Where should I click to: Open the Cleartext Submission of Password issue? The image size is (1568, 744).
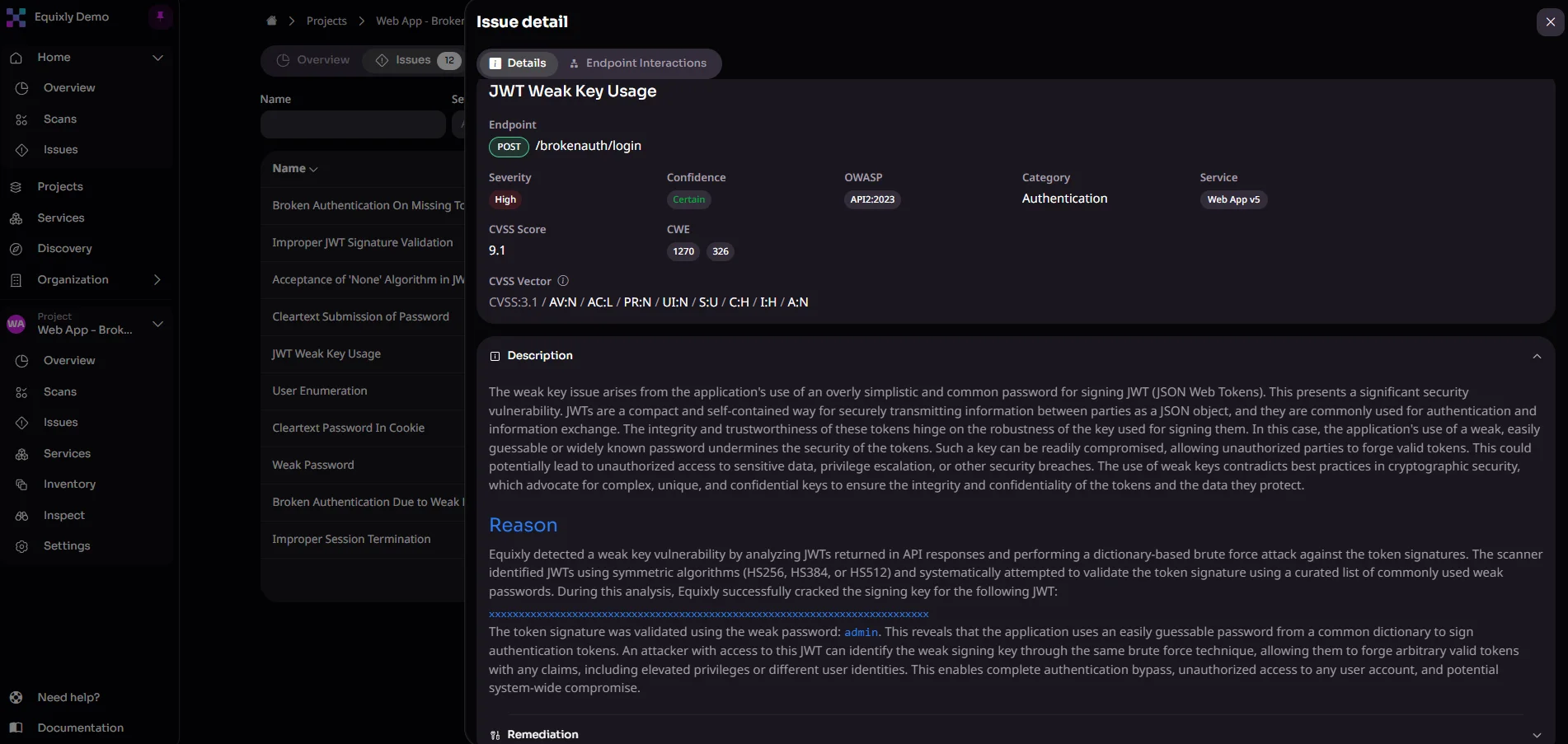364,317
